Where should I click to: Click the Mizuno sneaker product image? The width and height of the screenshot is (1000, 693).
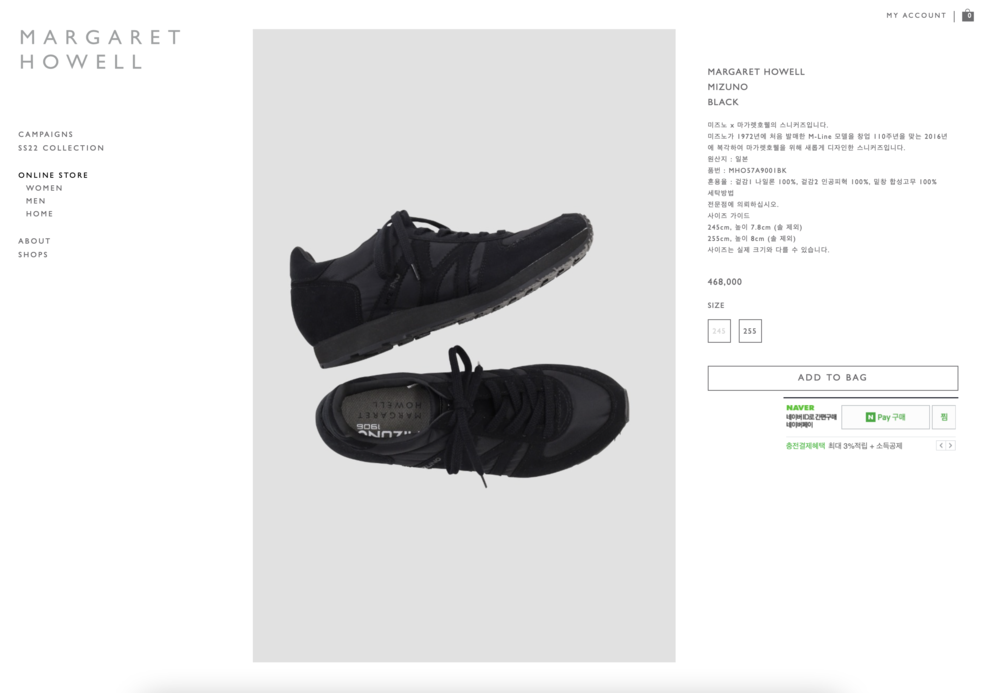pyautogui.click(x=464, y=345)
